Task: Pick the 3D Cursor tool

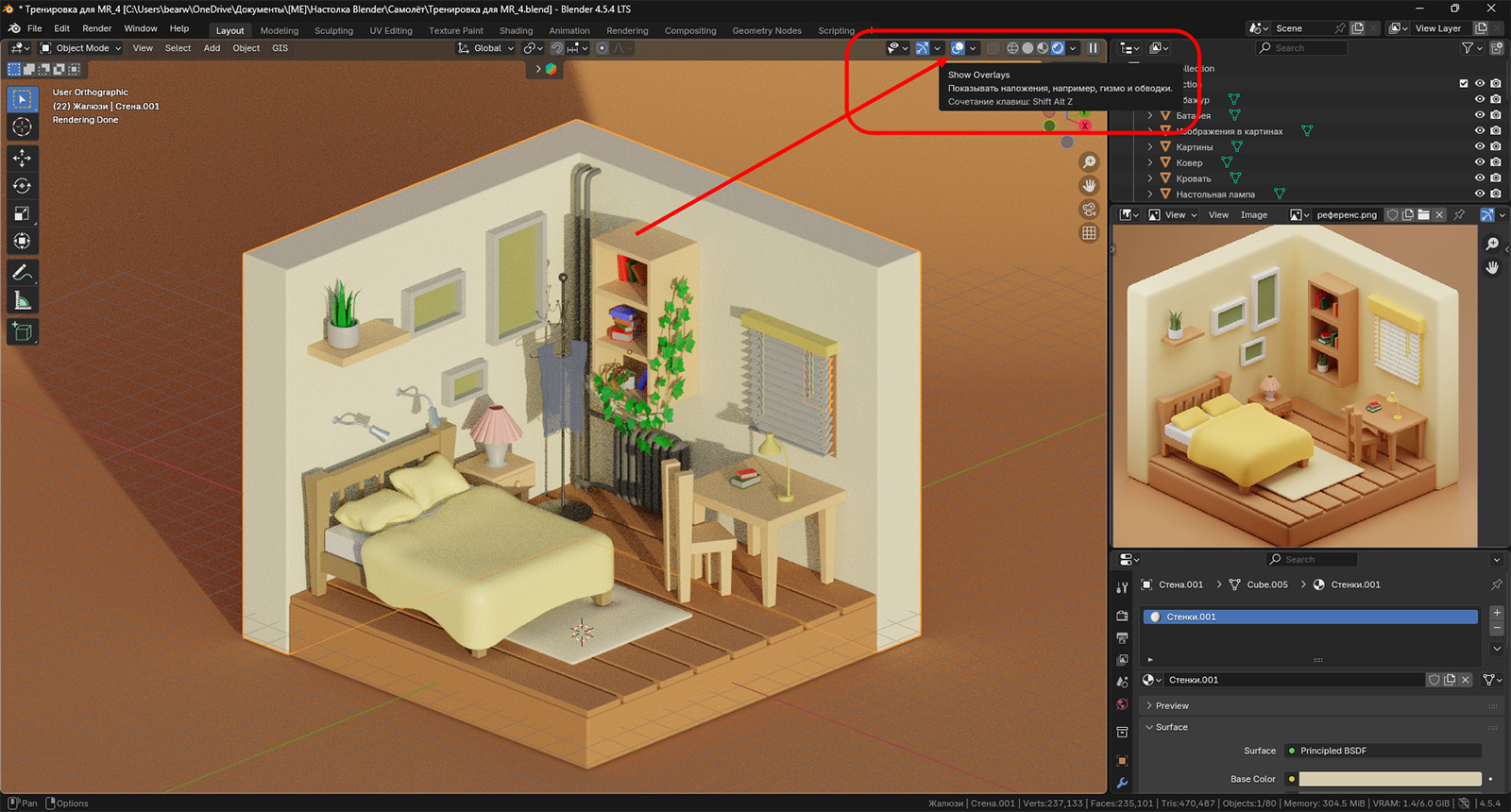Action: coord(22,127)
